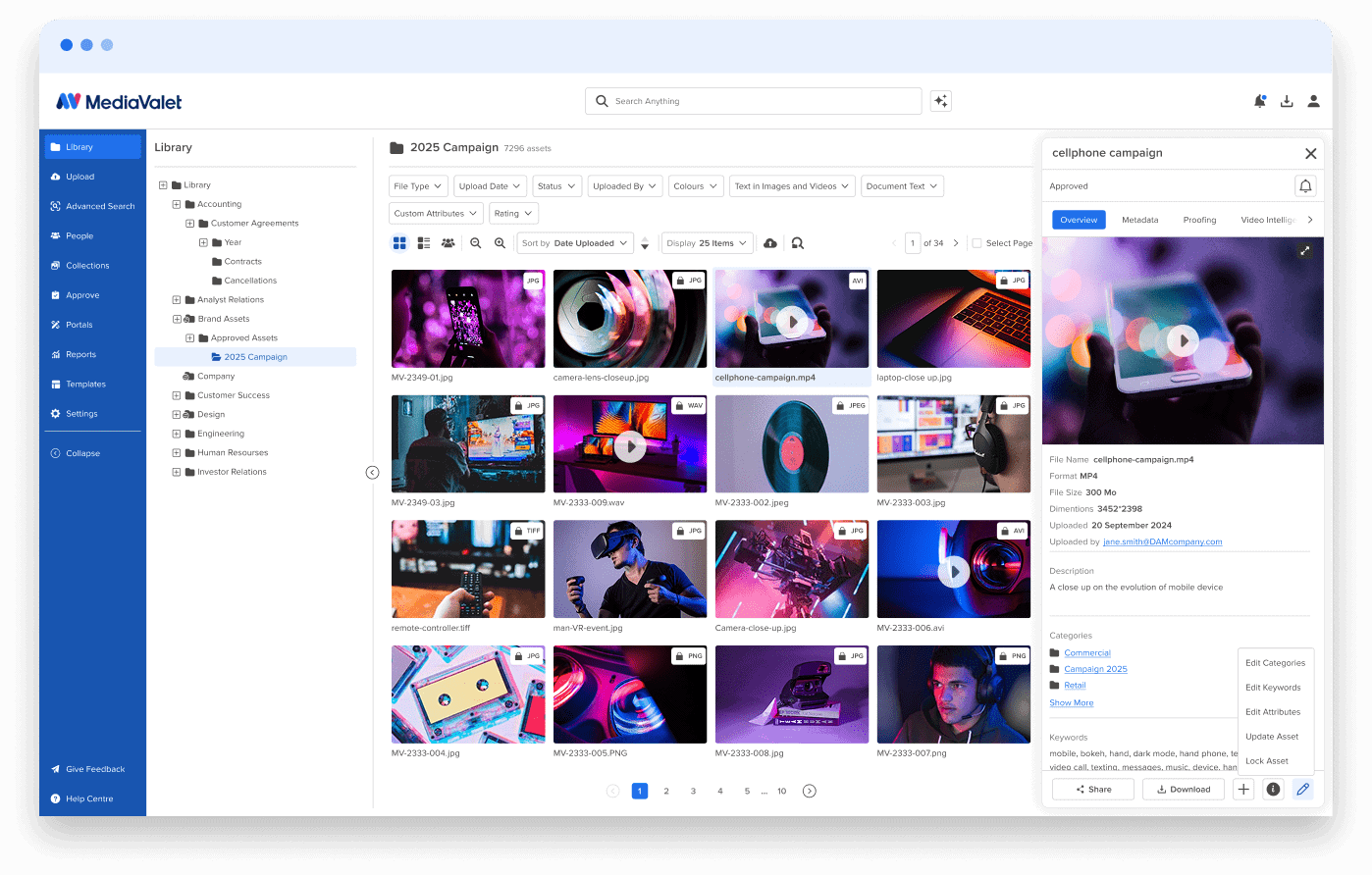Switch to list view layout
This screenshot has height=875, width=1372.
[x=423, y=242]
